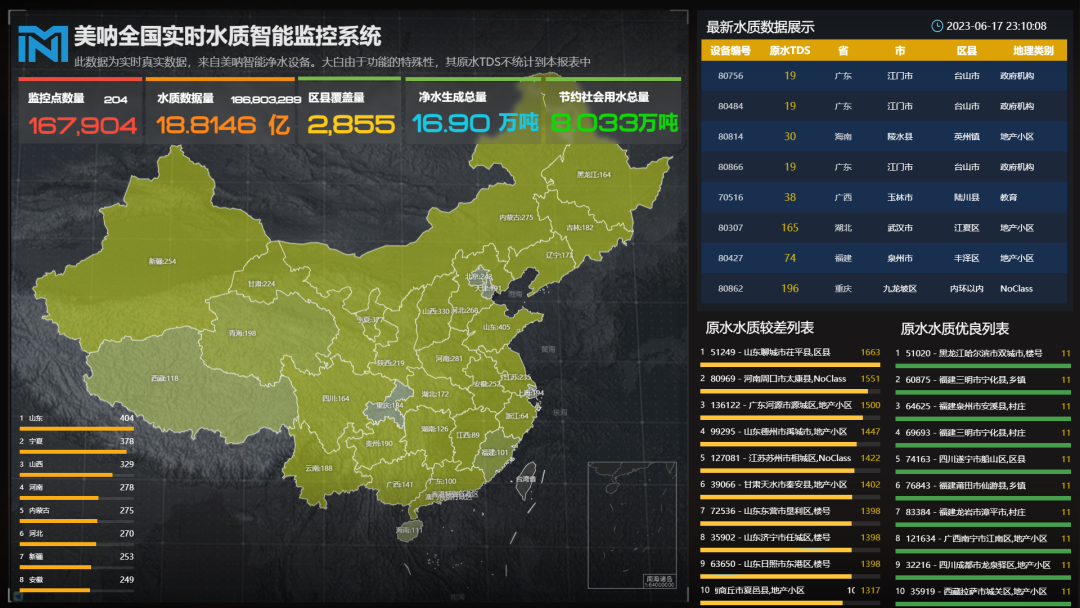This screenshot has height=608, width=1080.
Task: Click the orange bar under 内蒙古 275
Action: coord(58,521)
